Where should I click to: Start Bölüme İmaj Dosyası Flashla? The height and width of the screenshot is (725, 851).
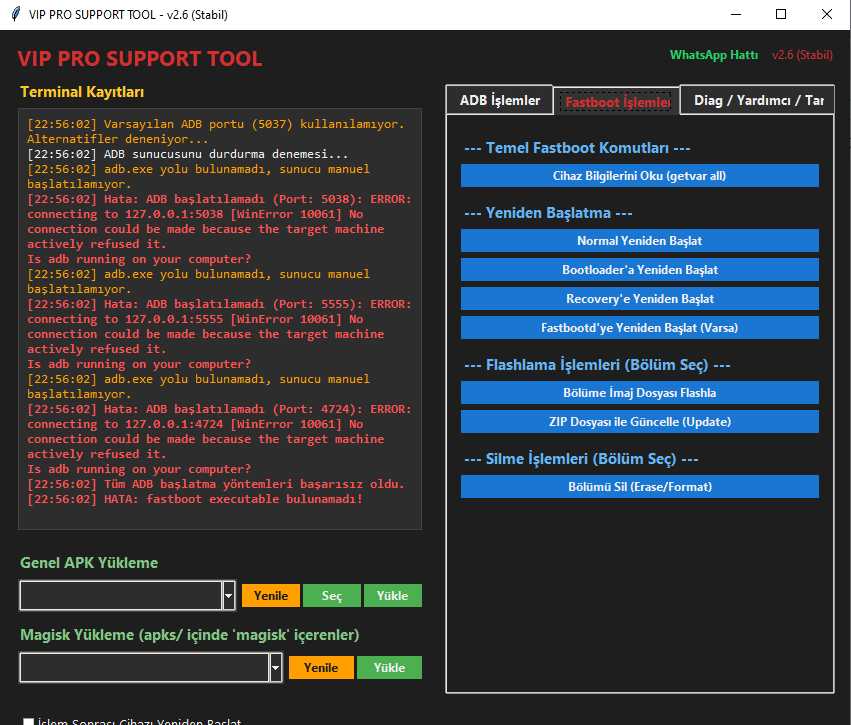[x=639, y=392]
